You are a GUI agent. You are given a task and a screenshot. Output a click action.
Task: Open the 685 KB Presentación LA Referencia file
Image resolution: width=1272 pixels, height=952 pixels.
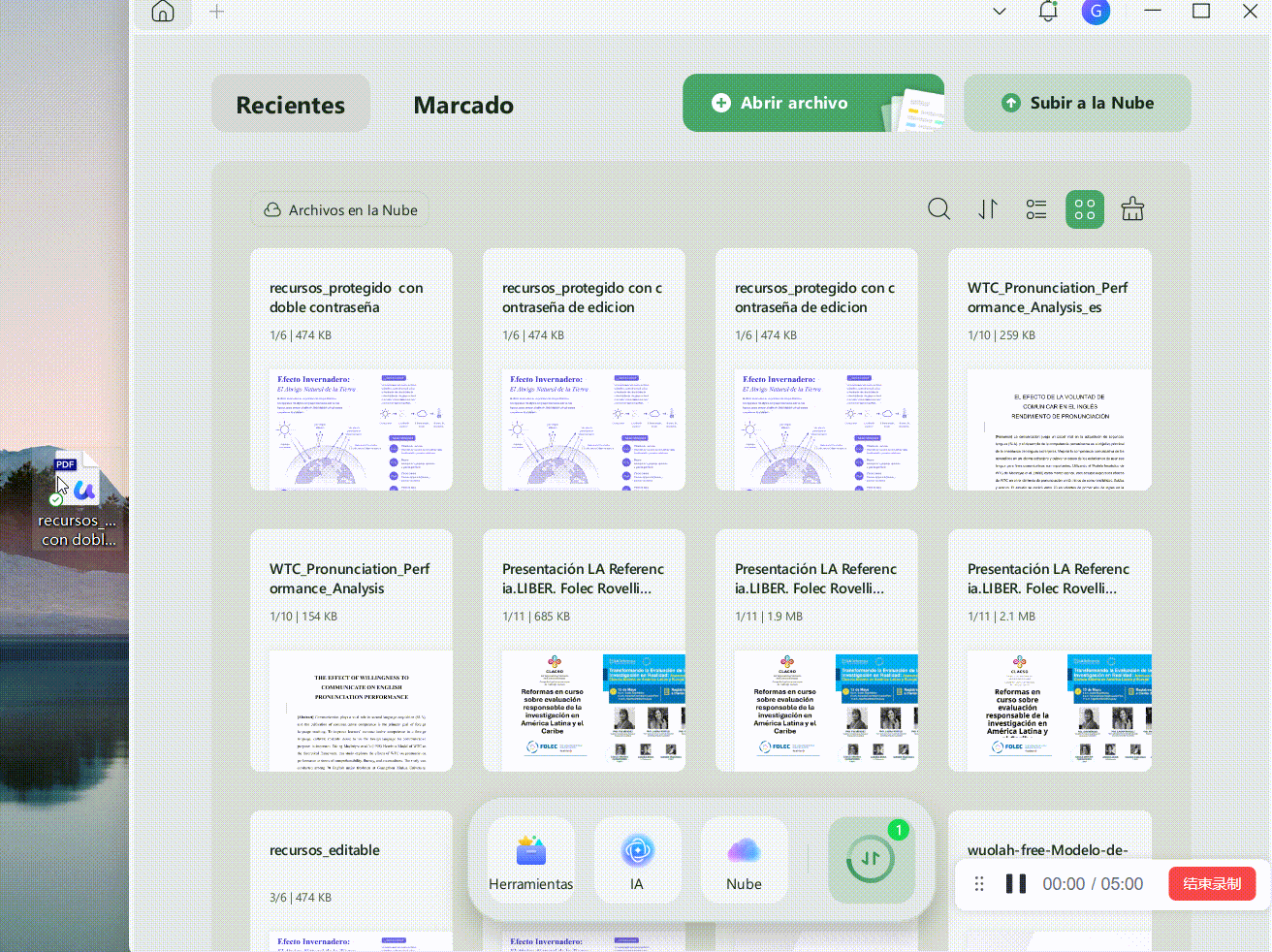pos(584,651)
